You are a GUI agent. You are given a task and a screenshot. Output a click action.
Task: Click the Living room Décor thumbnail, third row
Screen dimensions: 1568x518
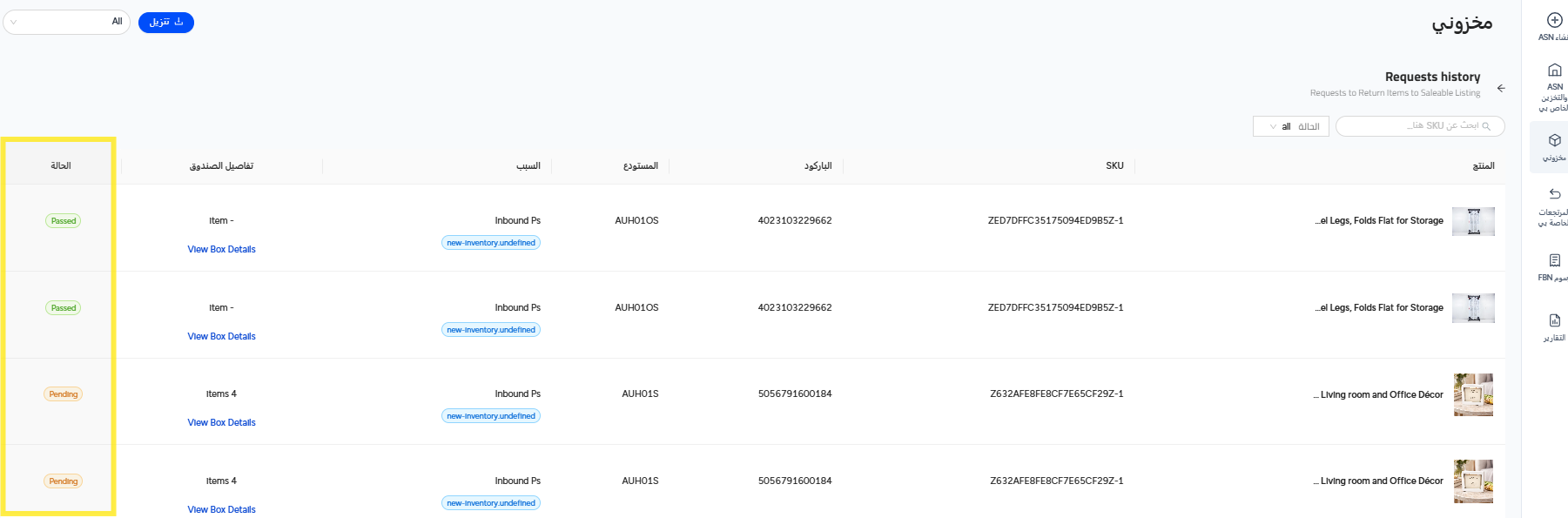coord(1473,394)
